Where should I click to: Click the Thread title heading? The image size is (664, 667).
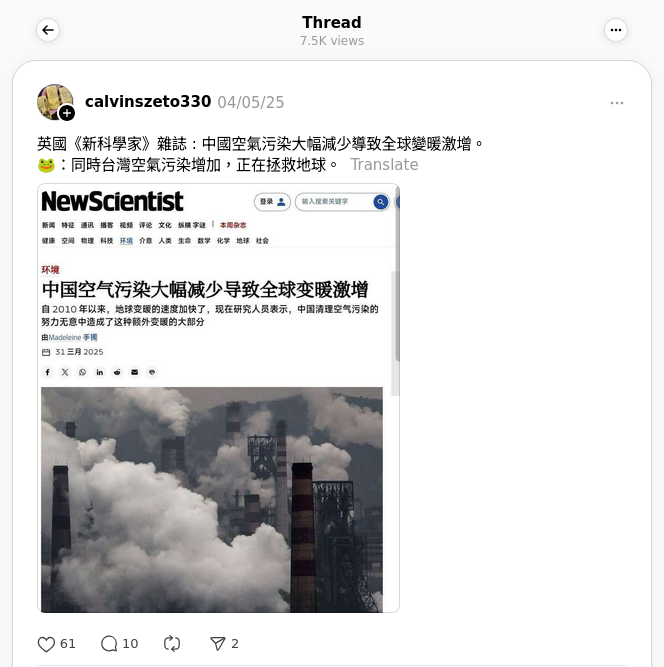tap(332, 23)
